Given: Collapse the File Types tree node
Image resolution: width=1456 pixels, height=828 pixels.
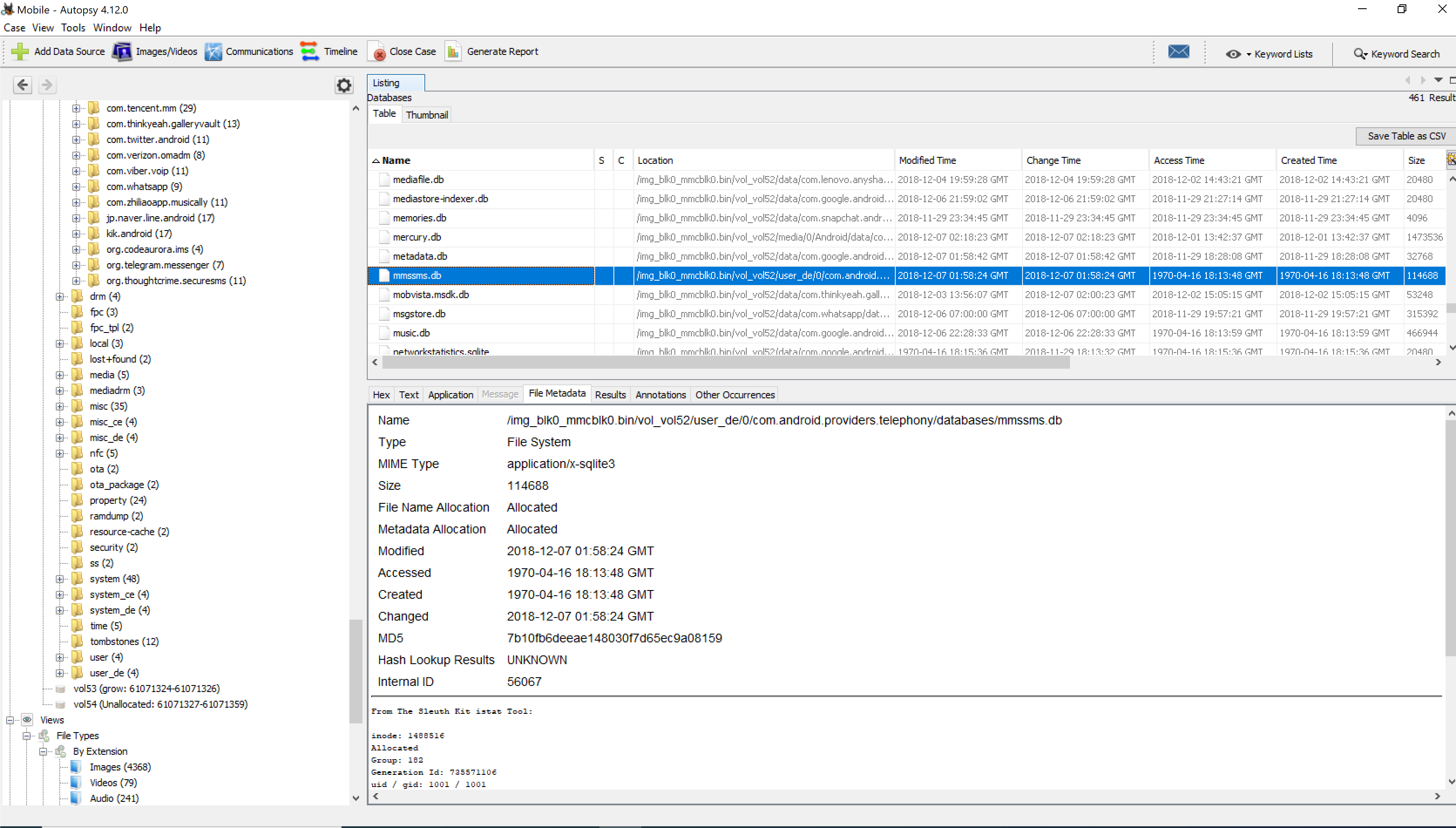Looking at the screenshot, I should [x=27, y=736].
